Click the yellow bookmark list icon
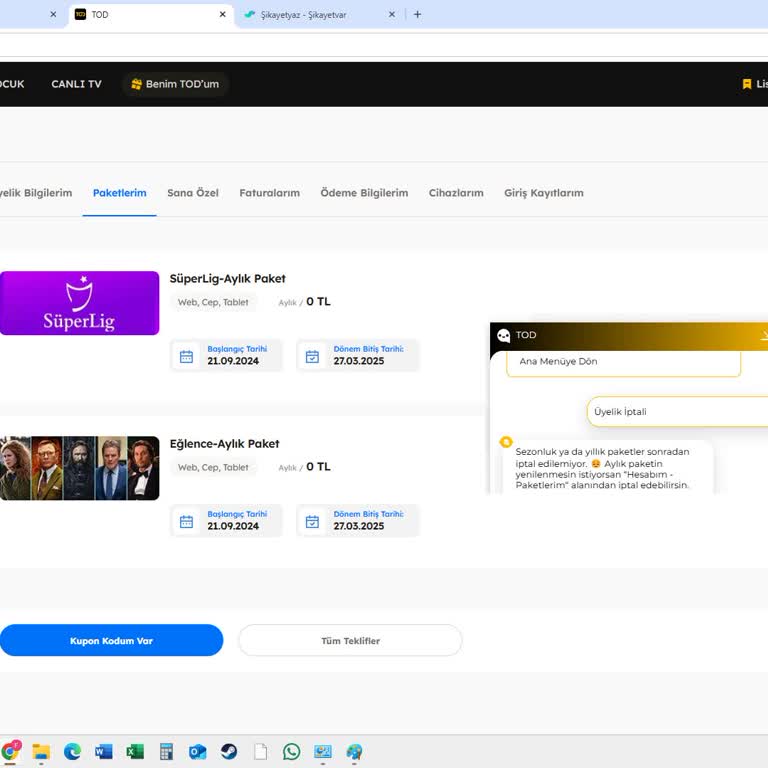 746,84
